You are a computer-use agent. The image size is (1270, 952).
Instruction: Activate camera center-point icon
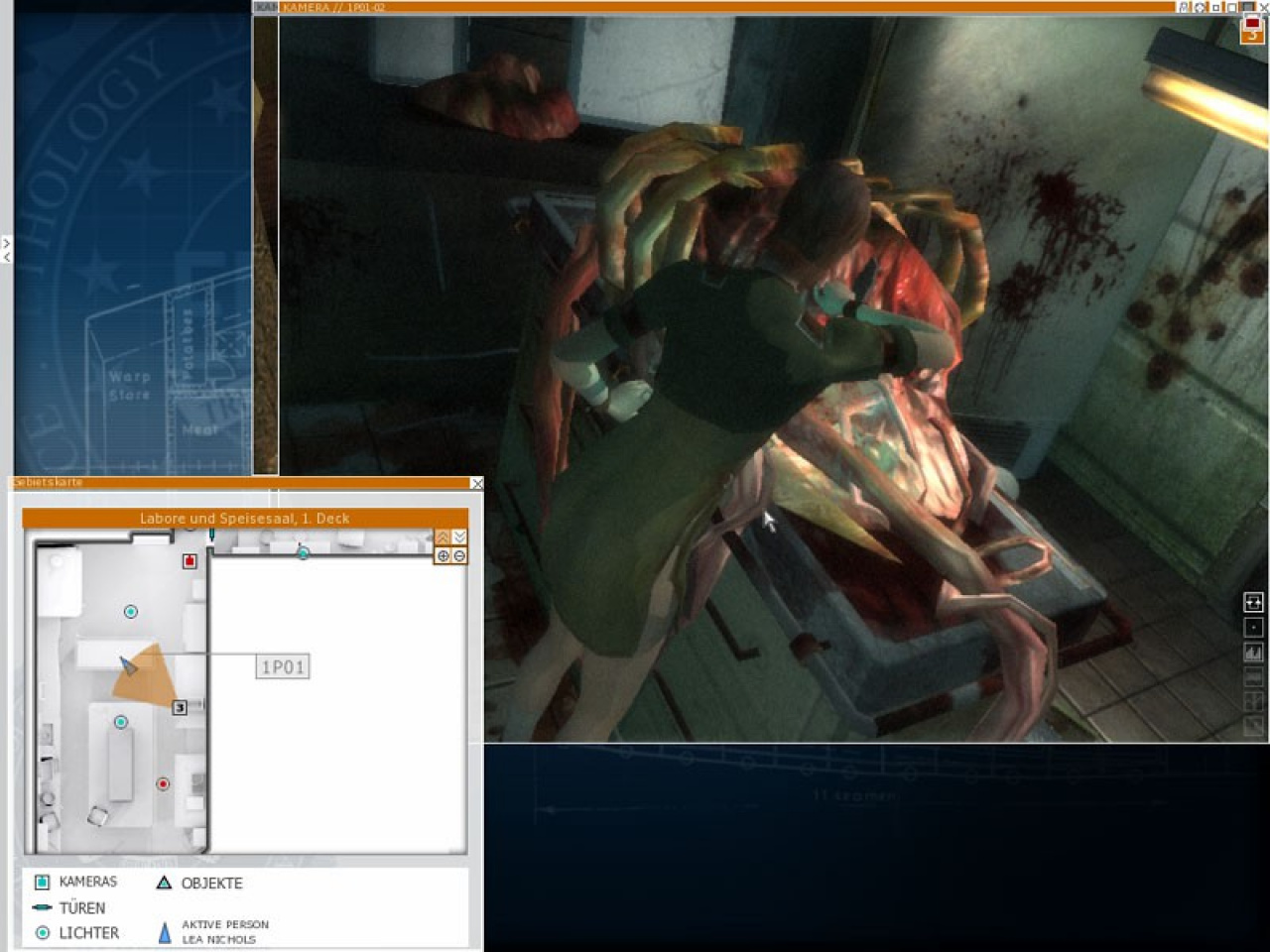click(x=1253, y=628)
